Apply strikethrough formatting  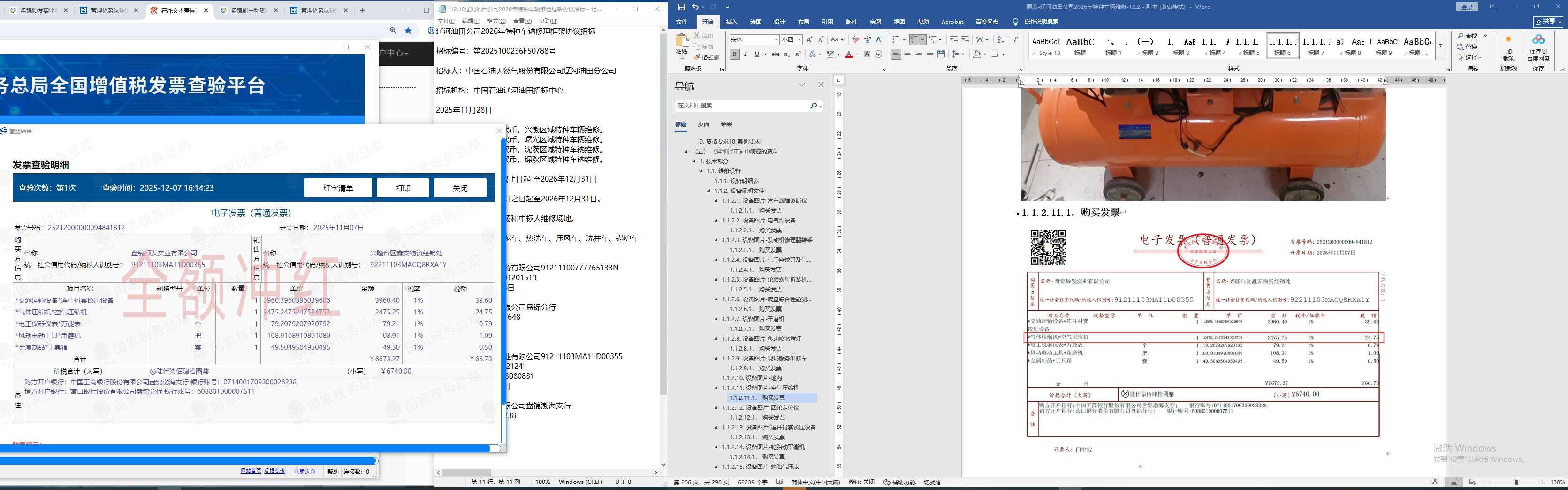[776, 54]
